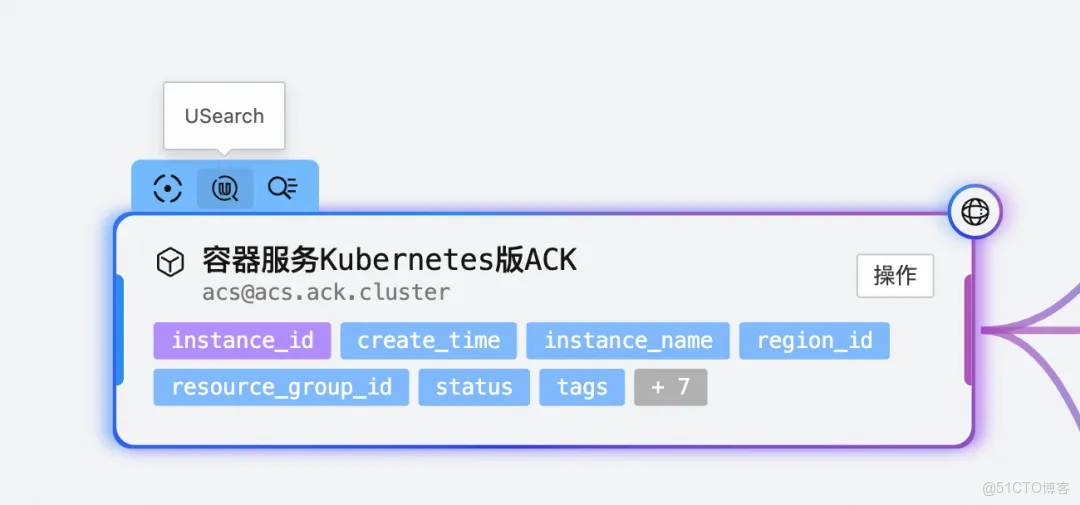Click the cube icon beside the ACK title
The width and height of the screenshot is (1080, 505).
170,262
